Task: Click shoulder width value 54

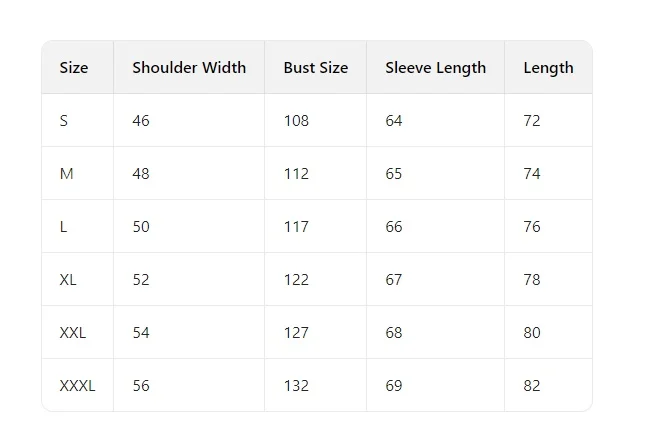Action: pyautogui.click(x=141, y=333)
